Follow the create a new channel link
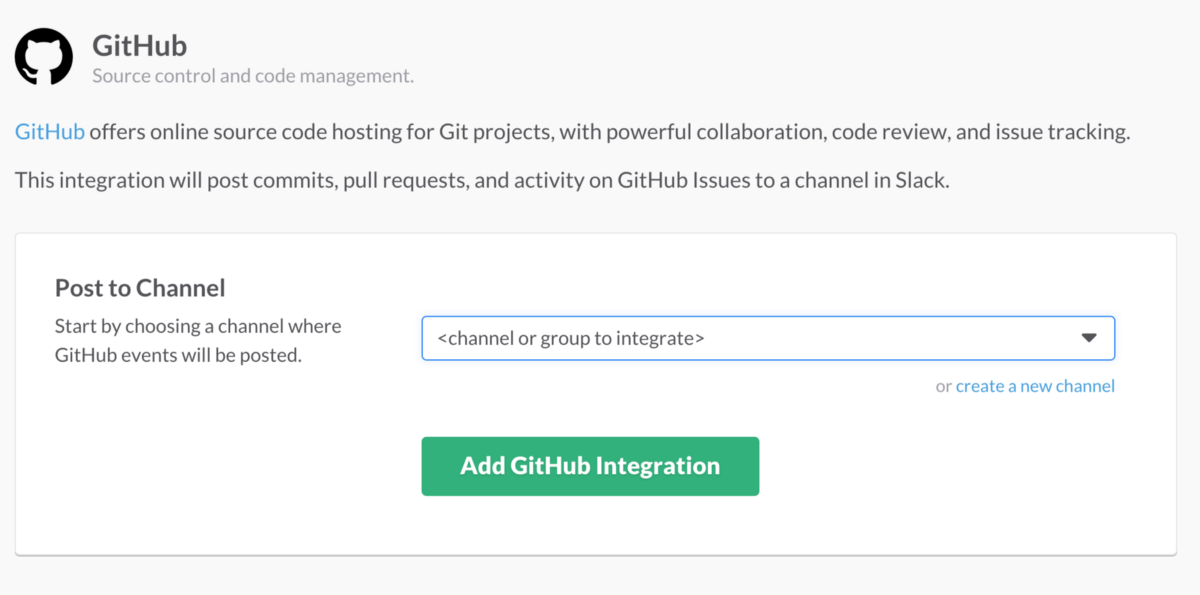The width and height of the screenshot is (1200, 595). 1035,386
